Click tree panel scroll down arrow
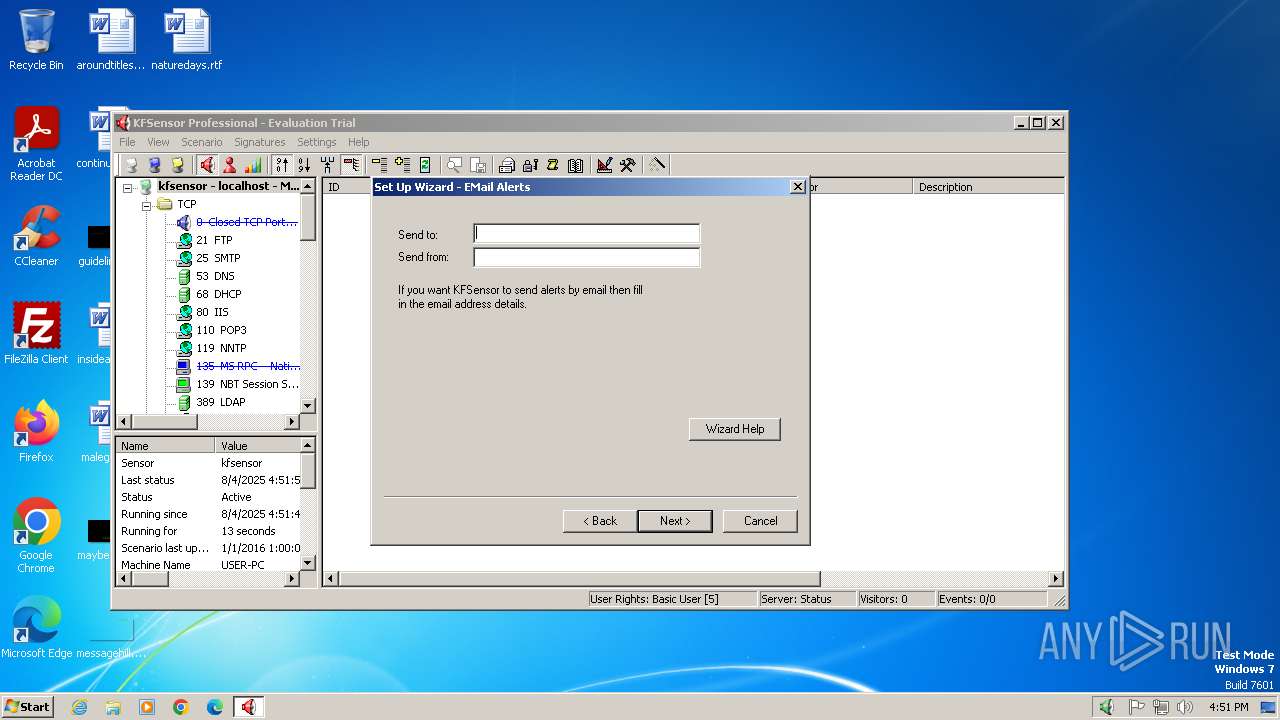 (x=308, y=405)
